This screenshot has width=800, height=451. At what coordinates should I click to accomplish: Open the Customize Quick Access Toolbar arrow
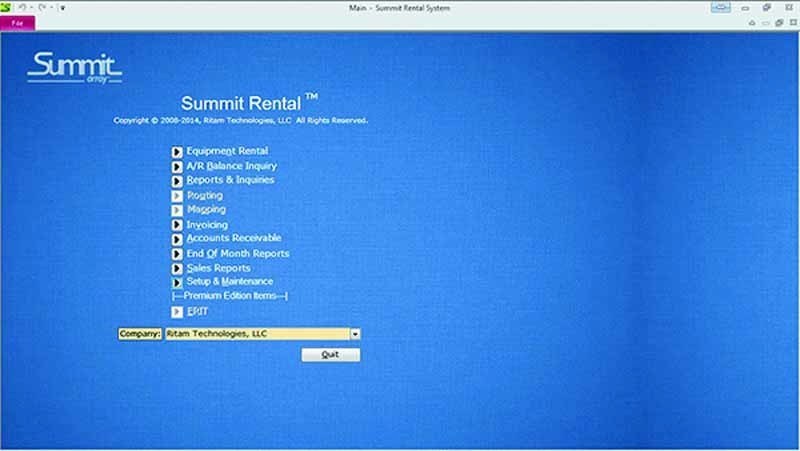(x=62, y=8)
